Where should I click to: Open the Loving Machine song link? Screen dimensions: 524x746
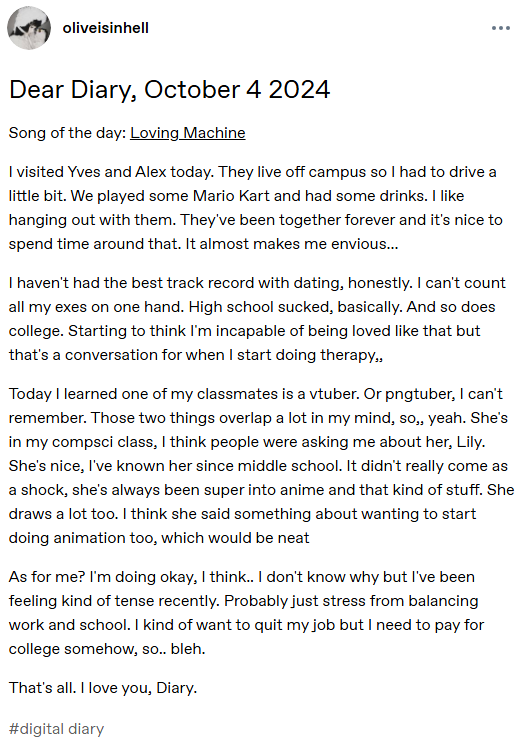(188, 133)
